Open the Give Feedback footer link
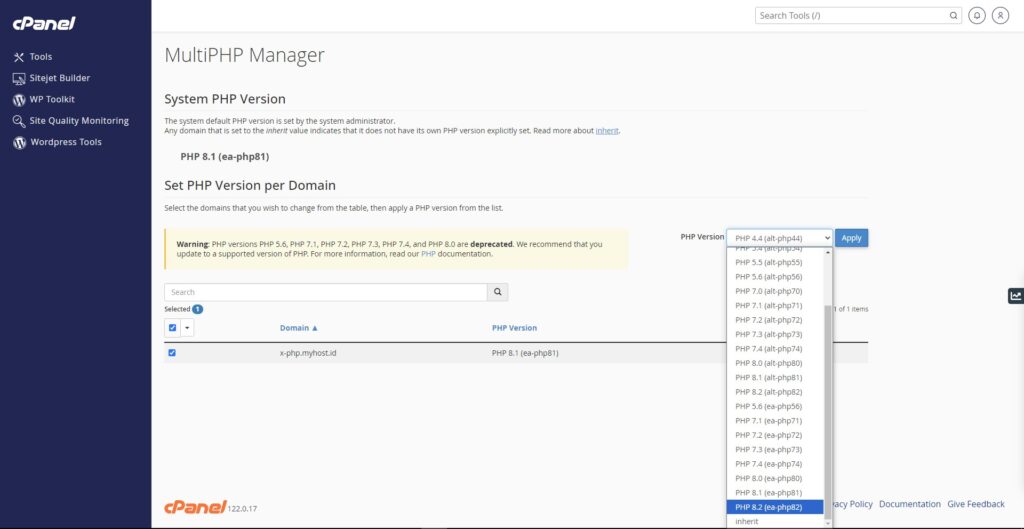The image size is (1024, 529). click(976, 504)
